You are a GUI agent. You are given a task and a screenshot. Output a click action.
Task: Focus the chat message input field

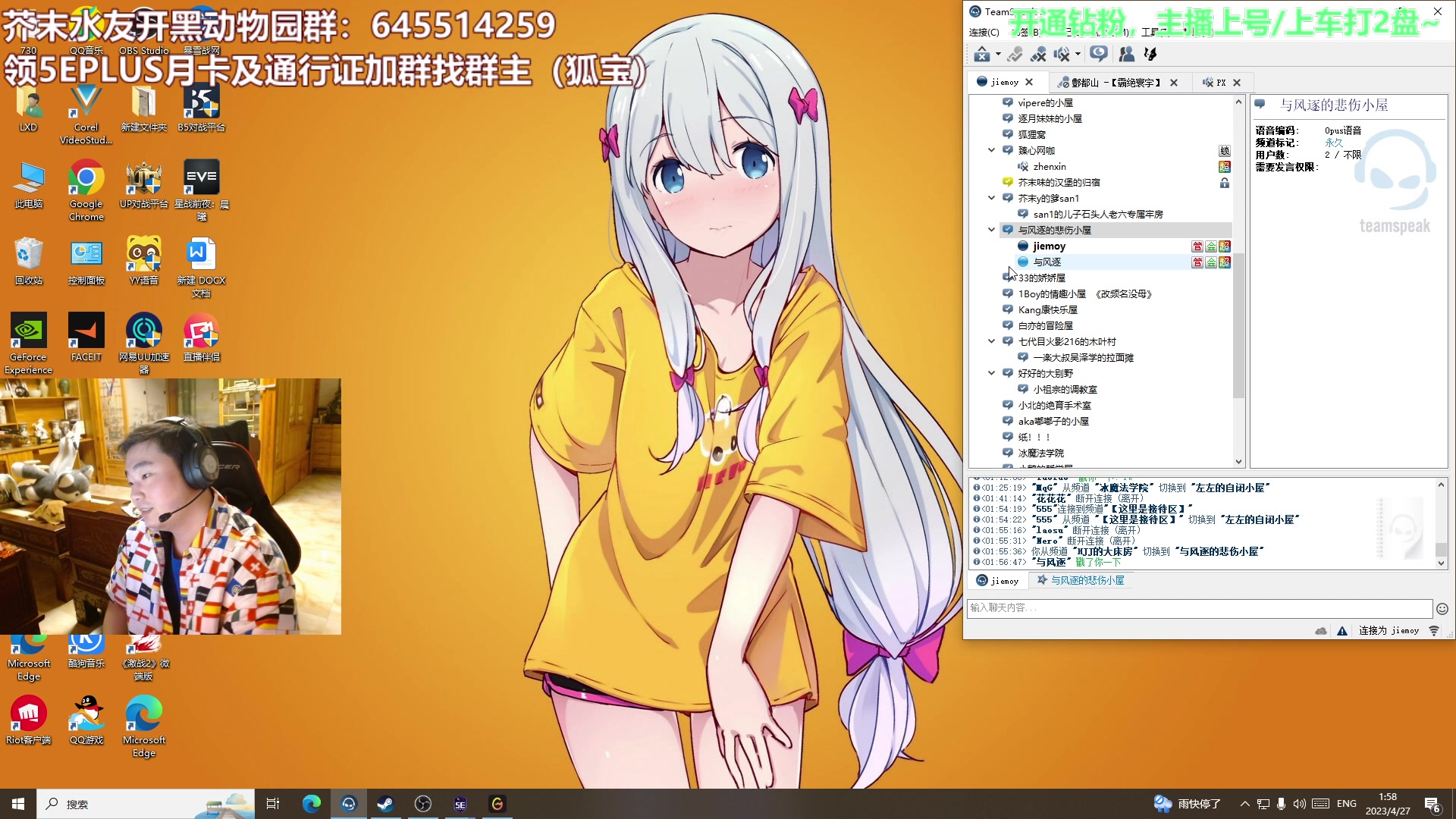tap(1199, 608)
